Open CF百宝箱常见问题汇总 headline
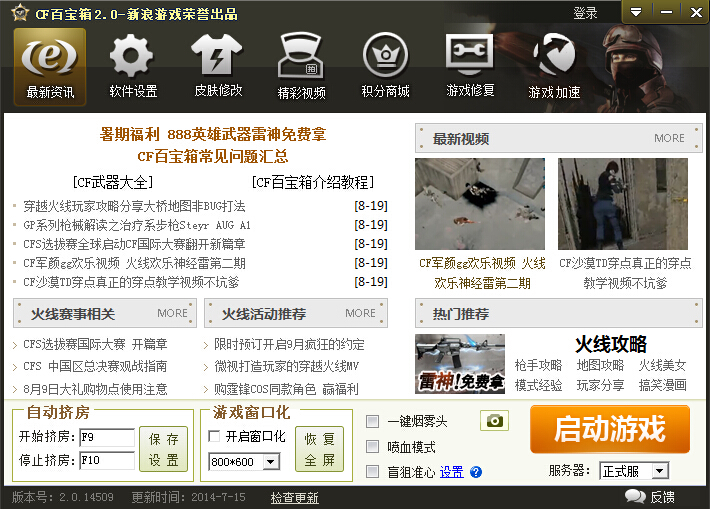The width and height of the screenshot is (710, 509). (x=213, y=157)
